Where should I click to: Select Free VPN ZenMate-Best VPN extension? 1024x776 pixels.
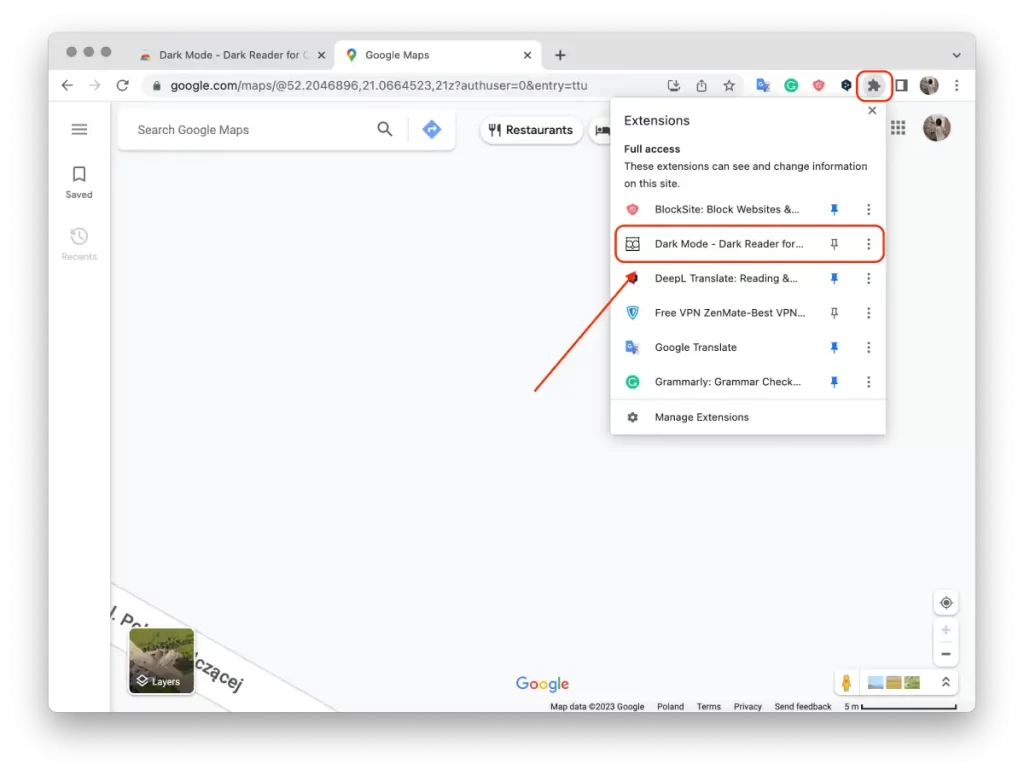(x=729, y=313)
